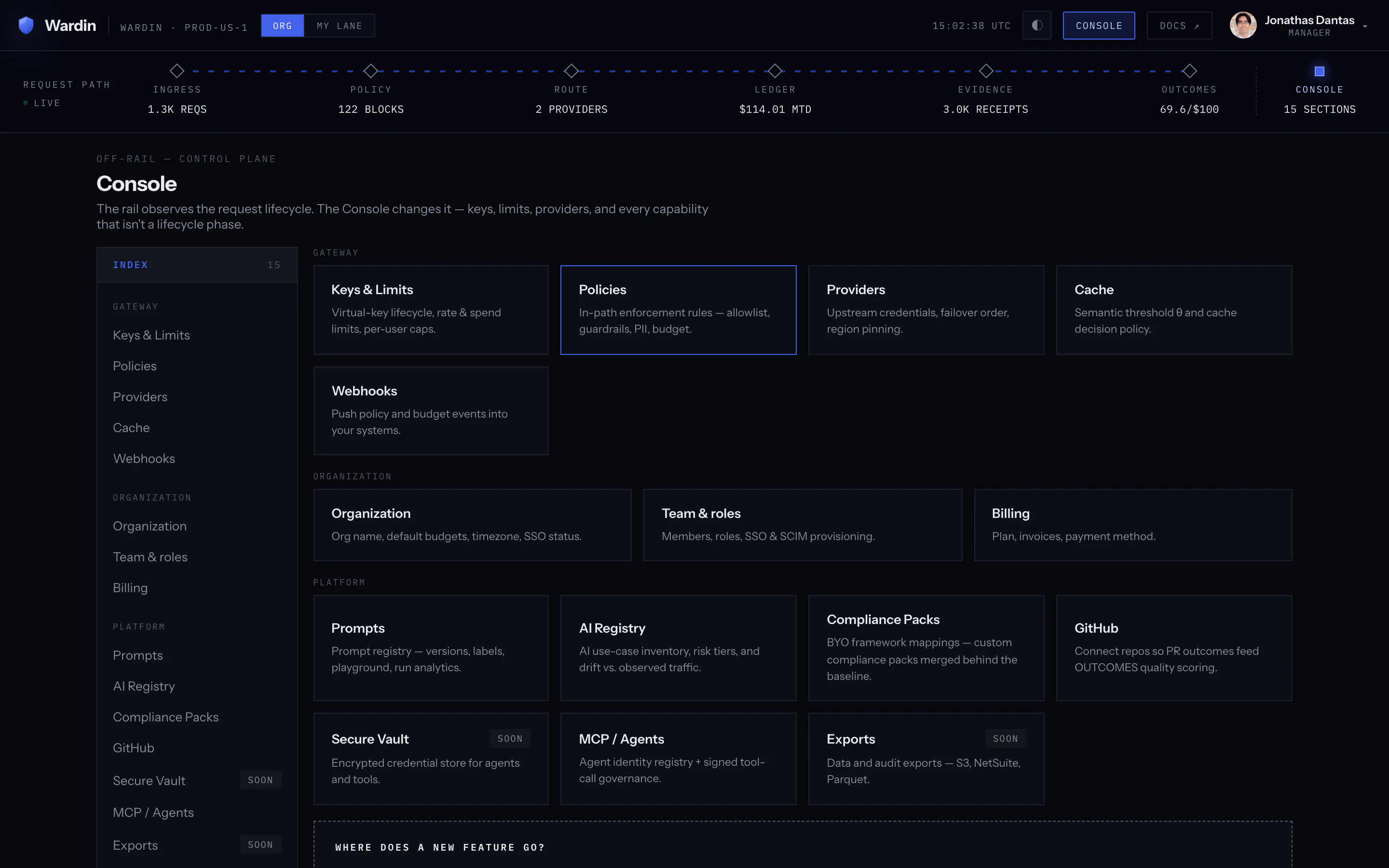This screenshot has height=868, width=1389.
Task: Open the DOCS external link
Action: coord(1179,25)
